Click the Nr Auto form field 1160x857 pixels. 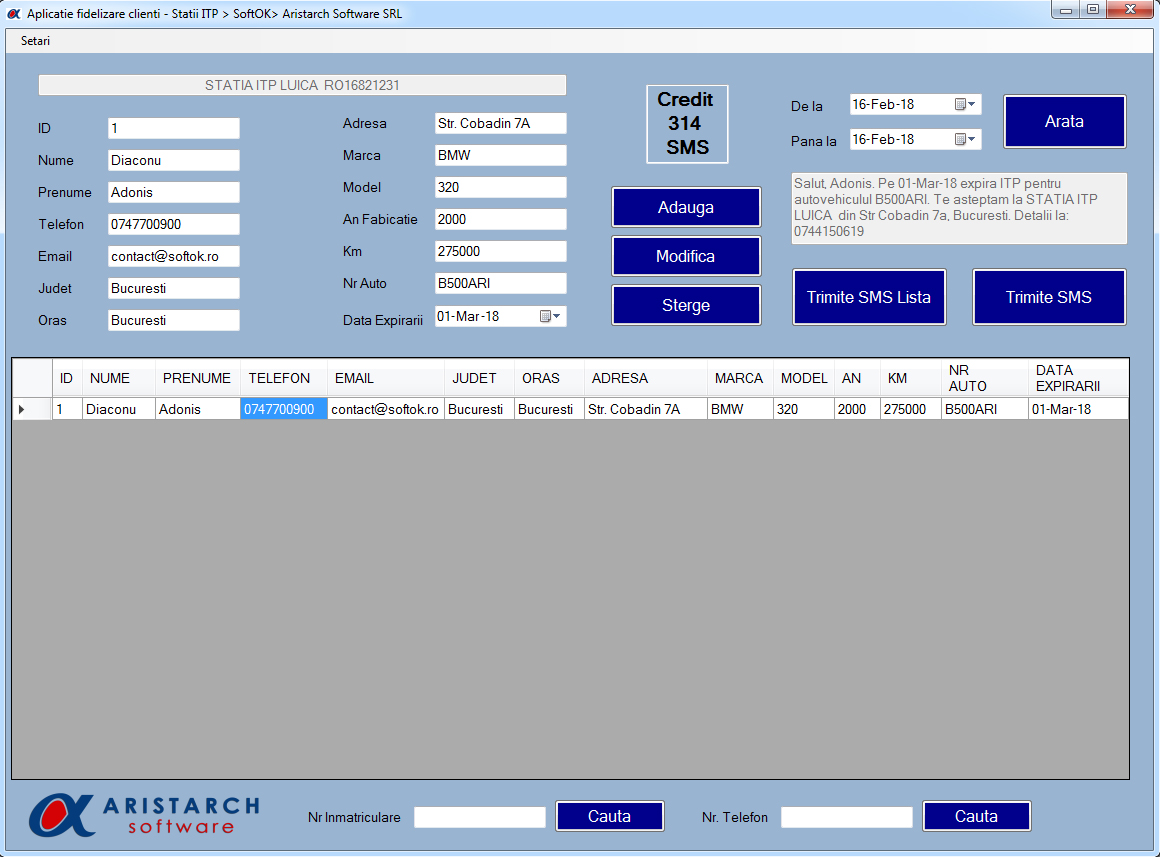coord(501,283)
